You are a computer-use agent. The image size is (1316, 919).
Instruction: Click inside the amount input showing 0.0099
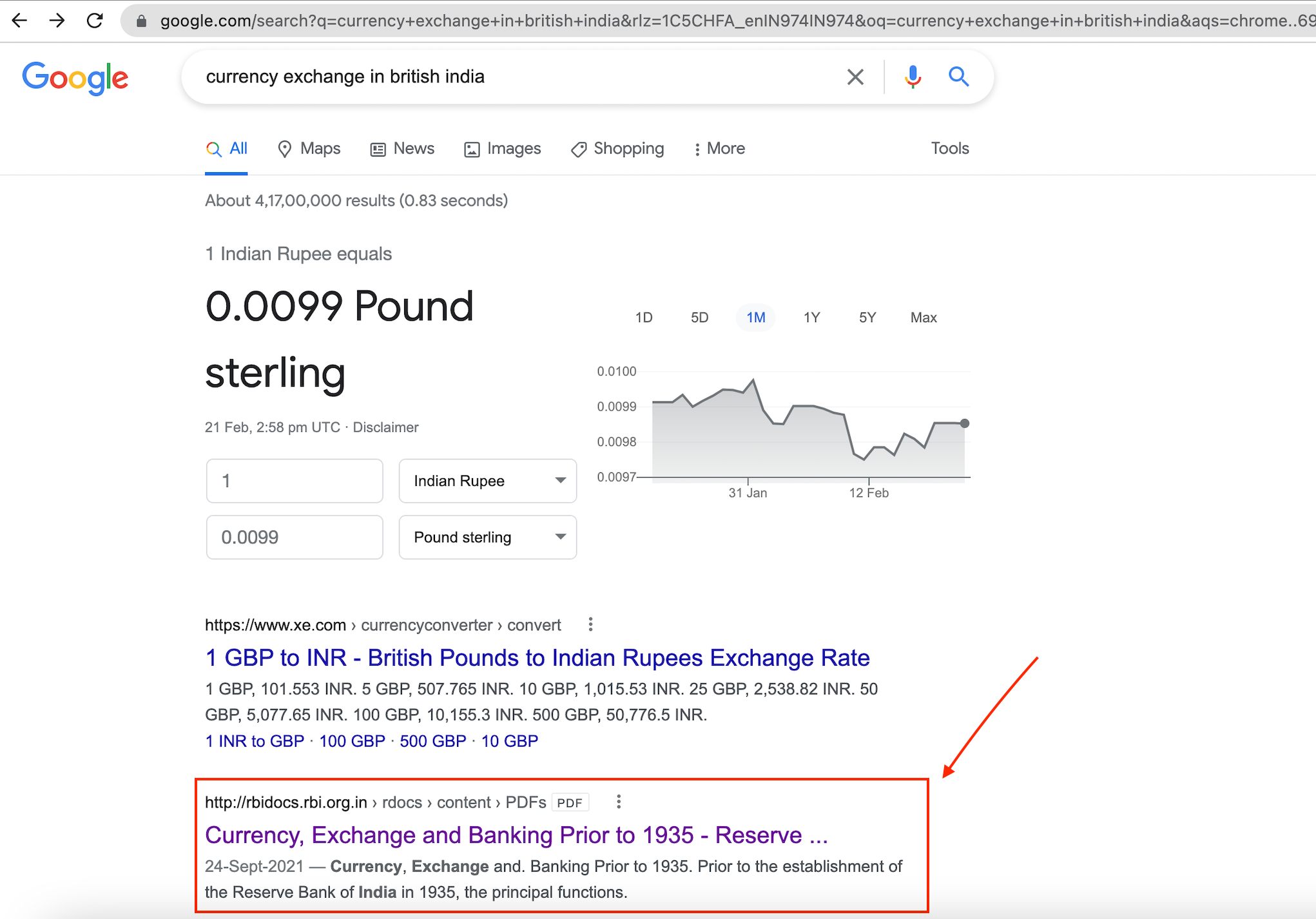(295, 537)
